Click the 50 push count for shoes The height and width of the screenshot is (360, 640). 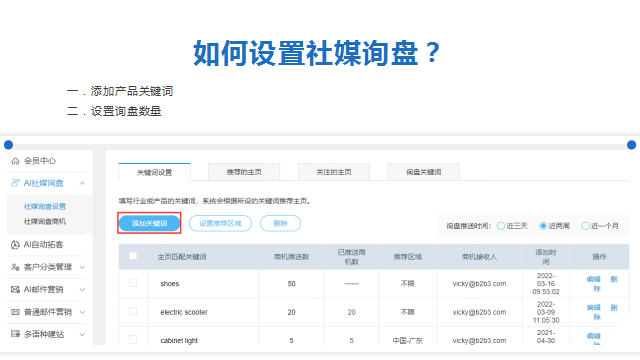click(291, 284)
